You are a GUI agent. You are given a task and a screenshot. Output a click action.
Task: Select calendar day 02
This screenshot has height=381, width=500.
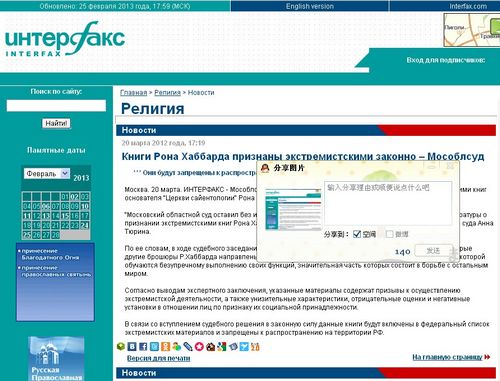pos(75,197)
